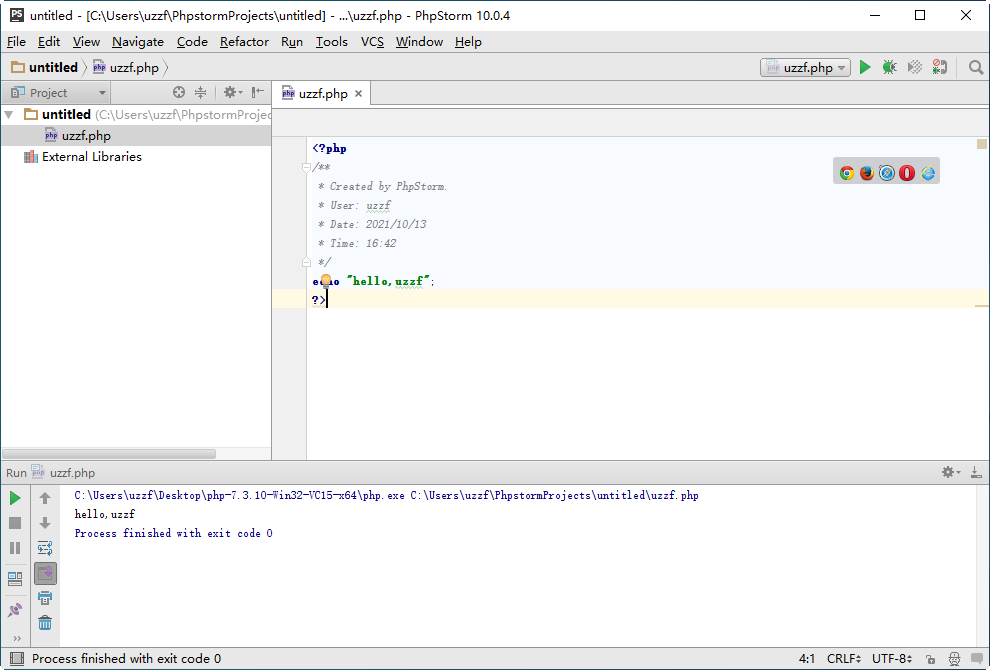The height and width of the screenshot is (670, 990).
Task: Hide the Run tool window
Action: tap(975, 472)
